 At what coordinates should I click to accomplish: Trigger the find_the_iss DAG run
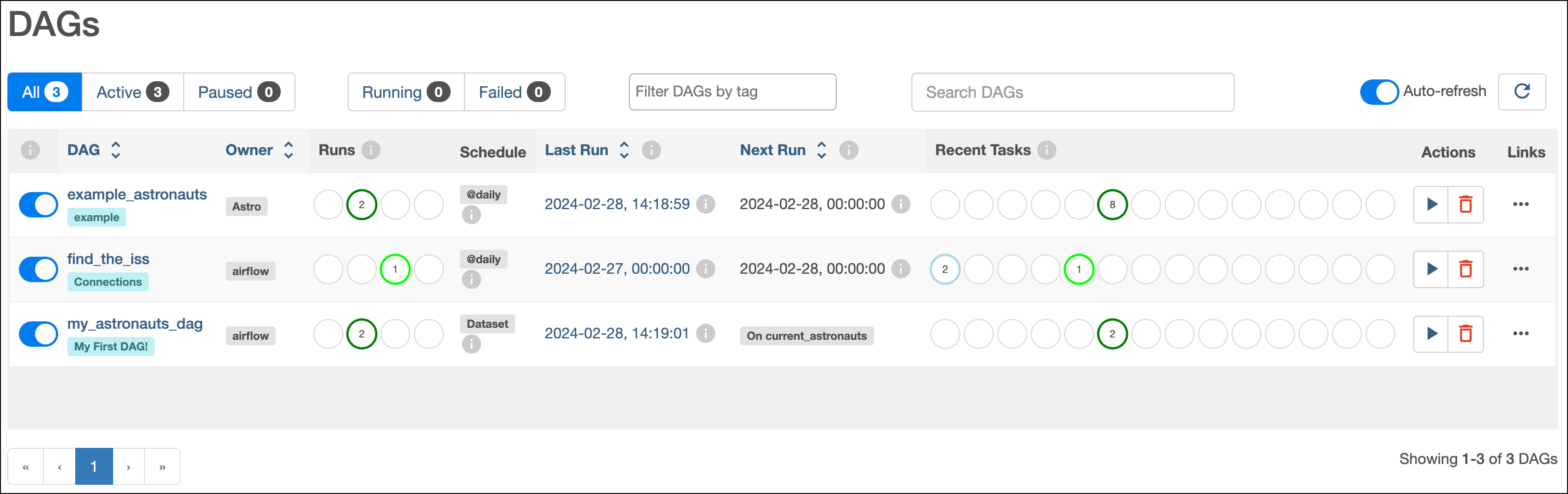[1431, 269]
